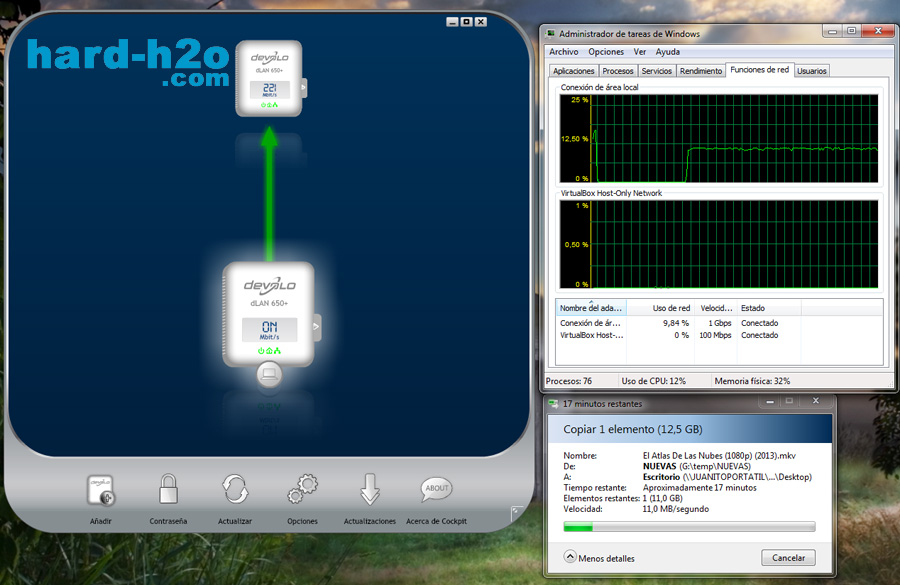Close the devolo Cockpit window

point(481,22)
